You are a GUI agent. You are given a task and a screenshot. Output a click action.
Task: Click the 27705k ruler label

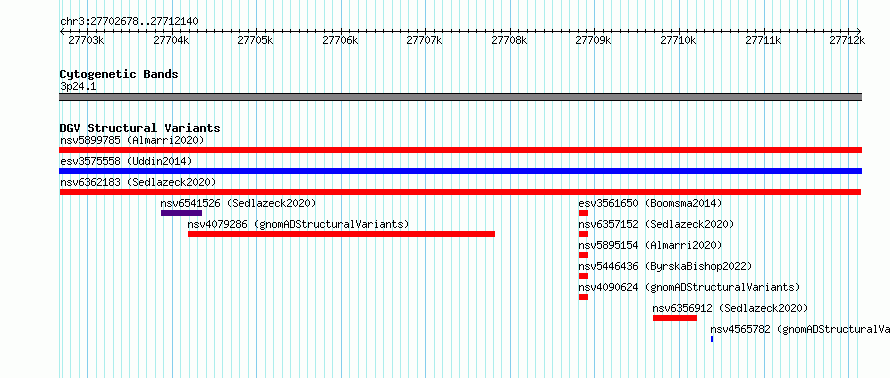[x=255, y=40]
